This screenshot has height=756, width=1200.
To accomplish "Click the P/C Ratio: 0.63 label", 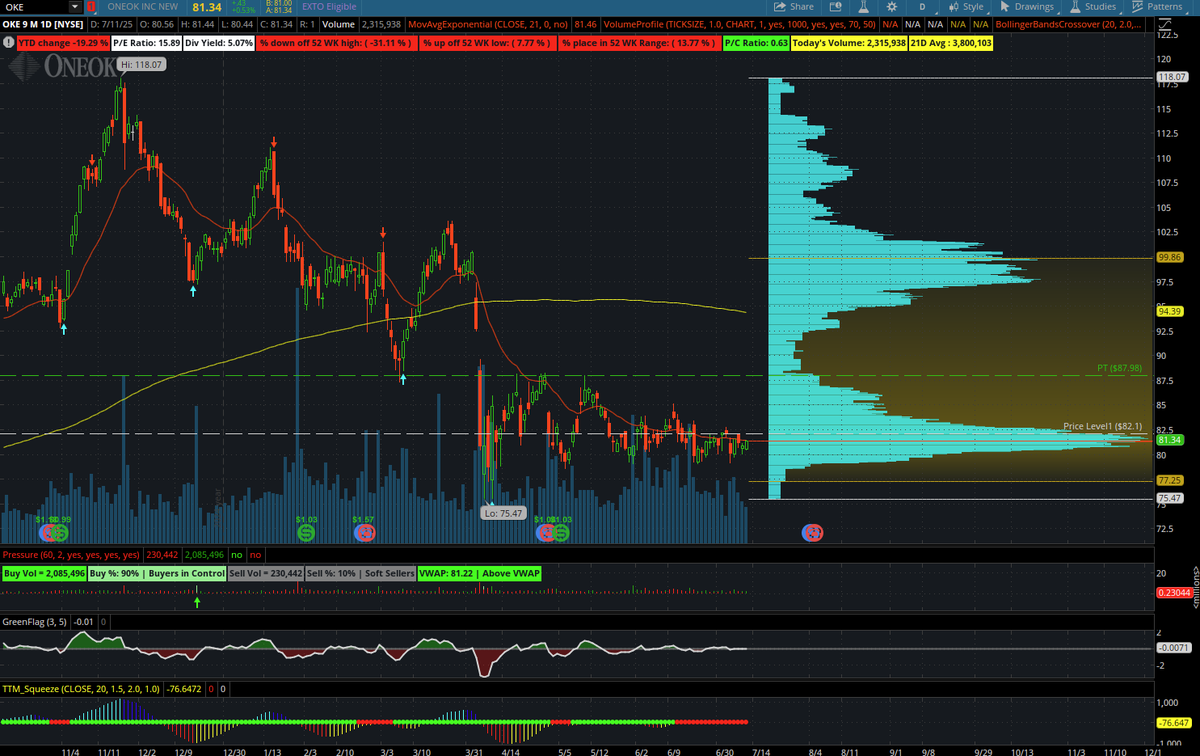I will (757, 43).
